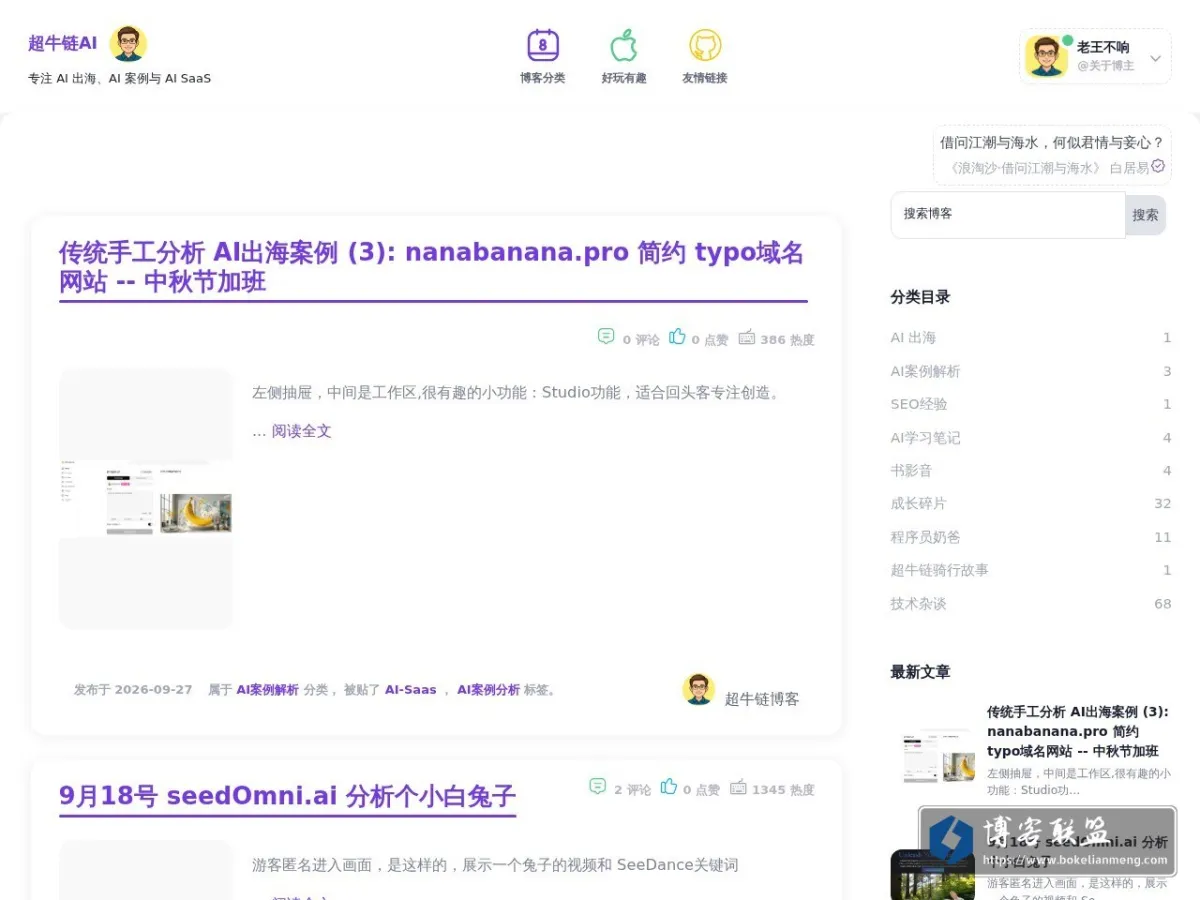Click the nanabanana.pro post thumbnail image

click(146, 498)
